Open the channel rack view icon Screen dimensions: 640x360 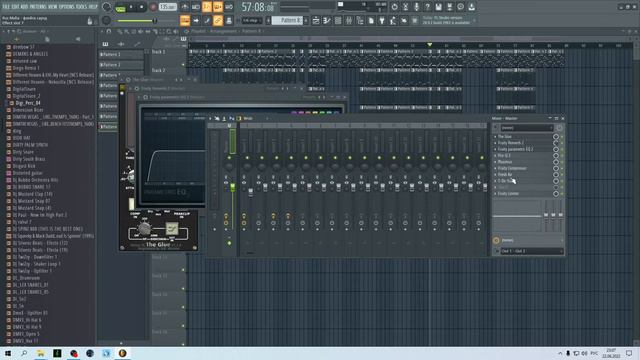point(338,20)
